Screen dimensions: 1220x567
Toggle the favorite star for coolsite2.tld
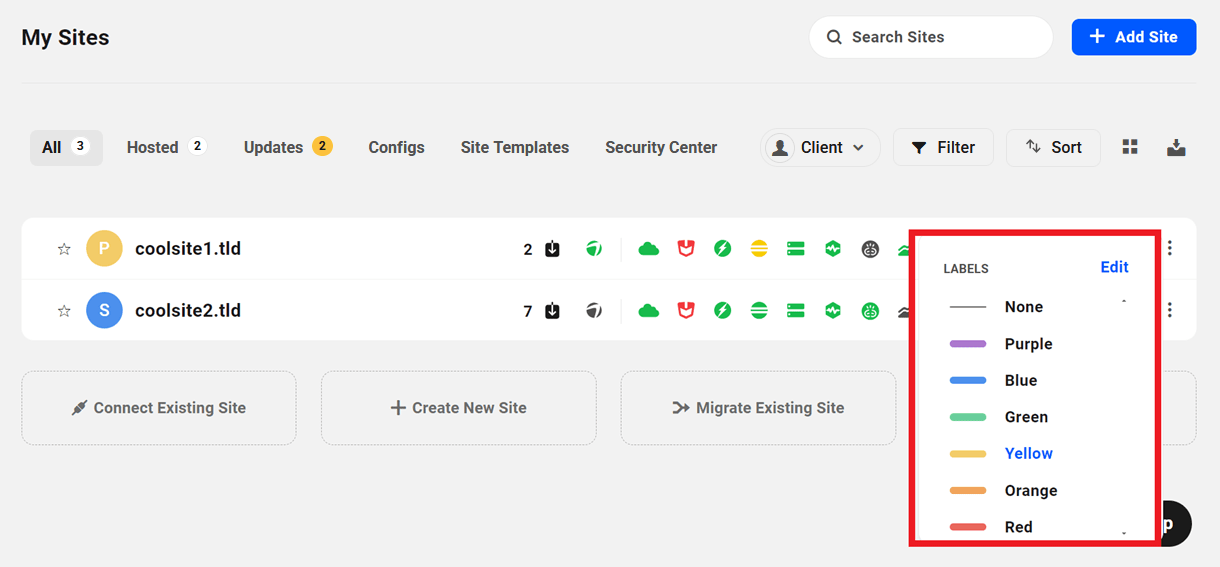(64, 311)
